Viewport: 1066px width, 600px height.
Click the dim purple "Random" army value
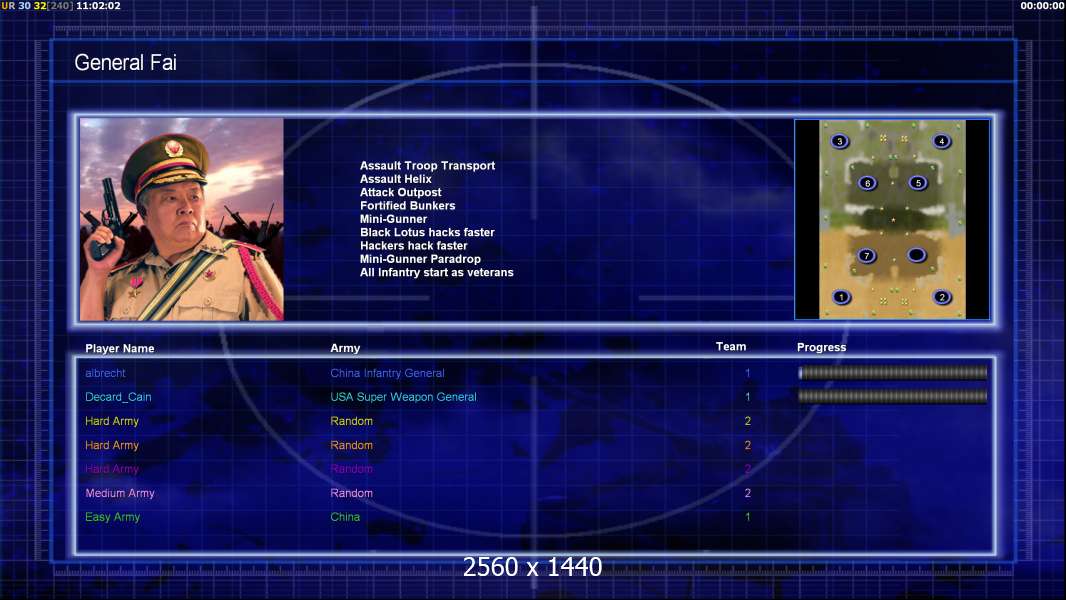(351, 469)
